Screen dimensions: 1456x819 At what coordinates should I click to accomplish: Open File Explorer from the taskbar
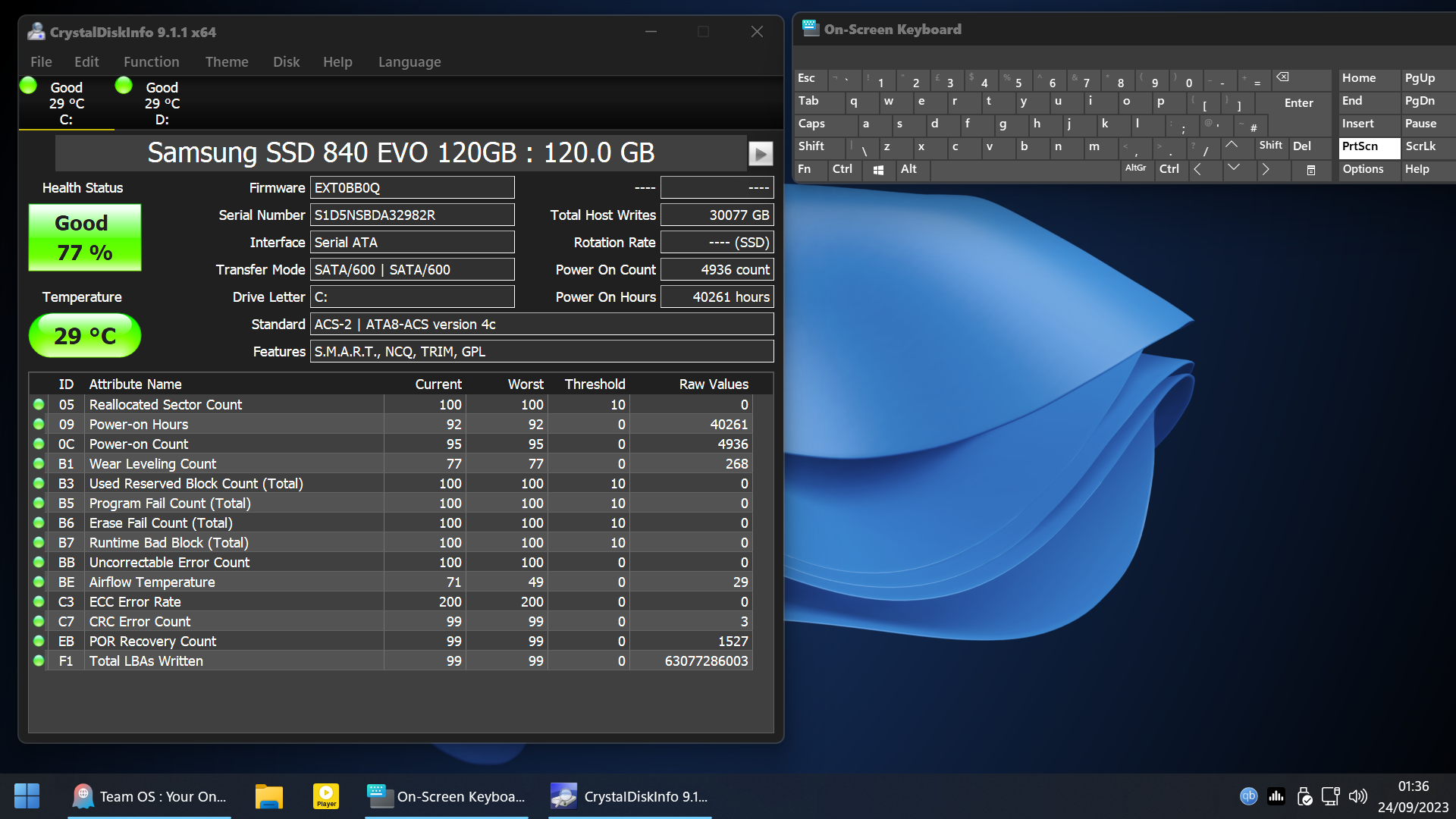coord(268,796)
